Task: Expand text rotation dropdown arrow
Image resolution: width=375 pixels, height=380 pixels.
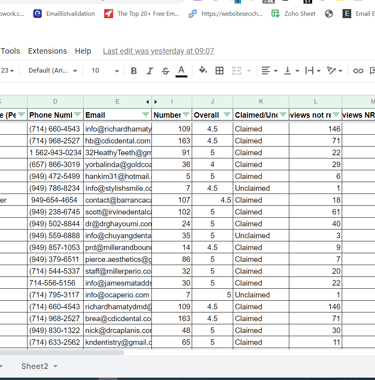Action: point(340,71)
